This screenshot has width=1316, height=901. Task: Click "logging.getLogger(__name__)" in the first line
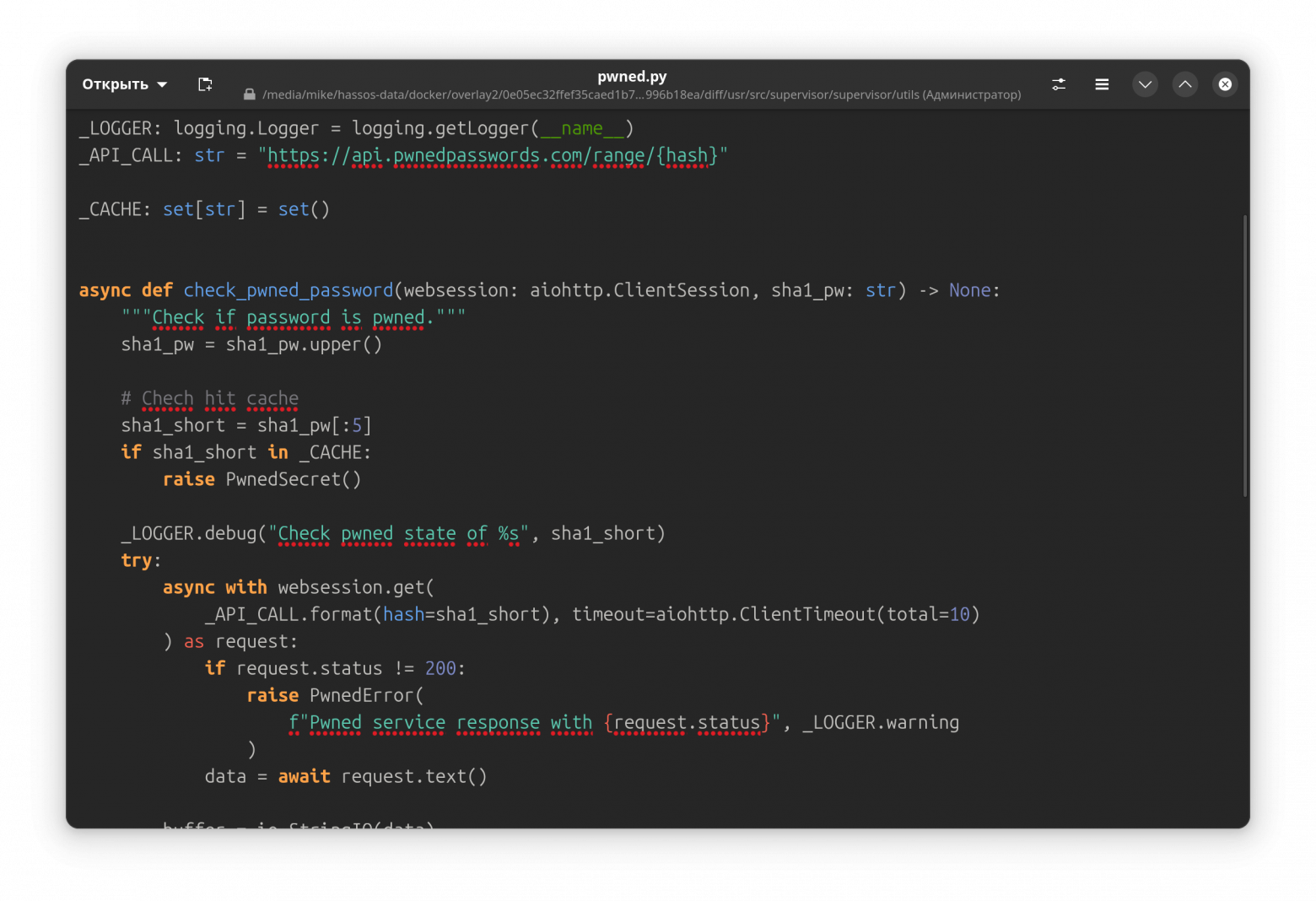(493, 128)
